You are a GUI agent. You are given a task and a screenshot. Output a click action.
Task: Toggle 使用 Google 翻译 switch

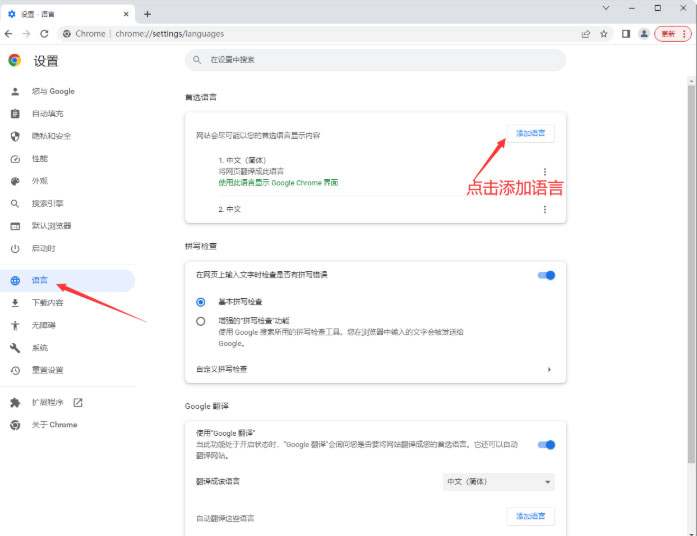(x=546, y=445)
